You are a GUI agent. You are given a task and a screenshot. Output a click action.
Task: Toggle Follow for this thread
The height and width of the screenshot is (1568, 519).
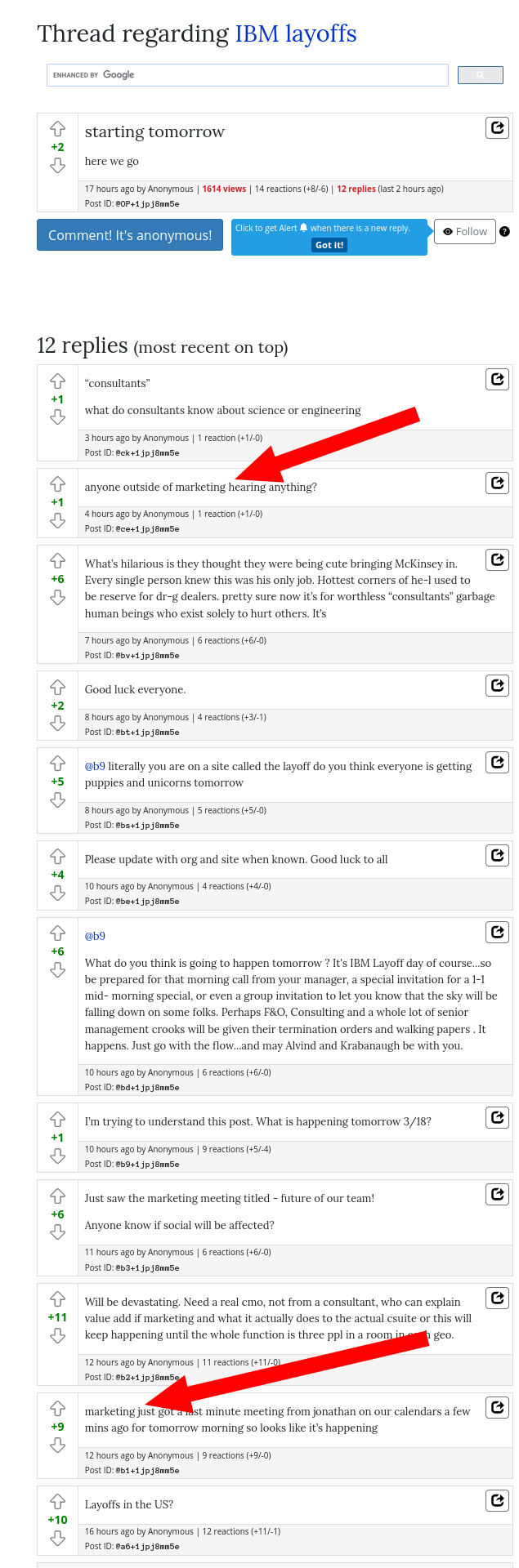pyautogui.click(x=465, y=232)
